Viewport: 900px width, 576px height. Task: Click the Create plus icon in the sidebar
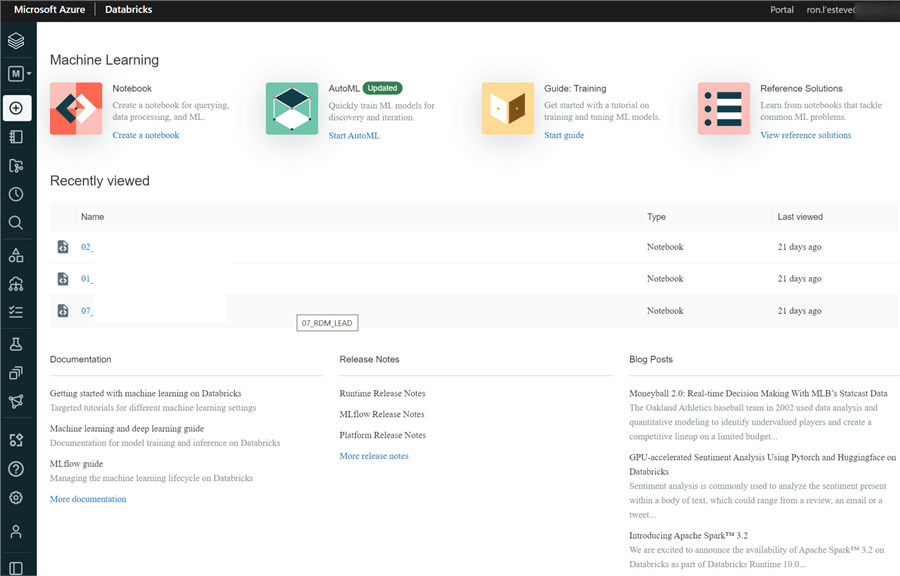click(x=15, y=107)
